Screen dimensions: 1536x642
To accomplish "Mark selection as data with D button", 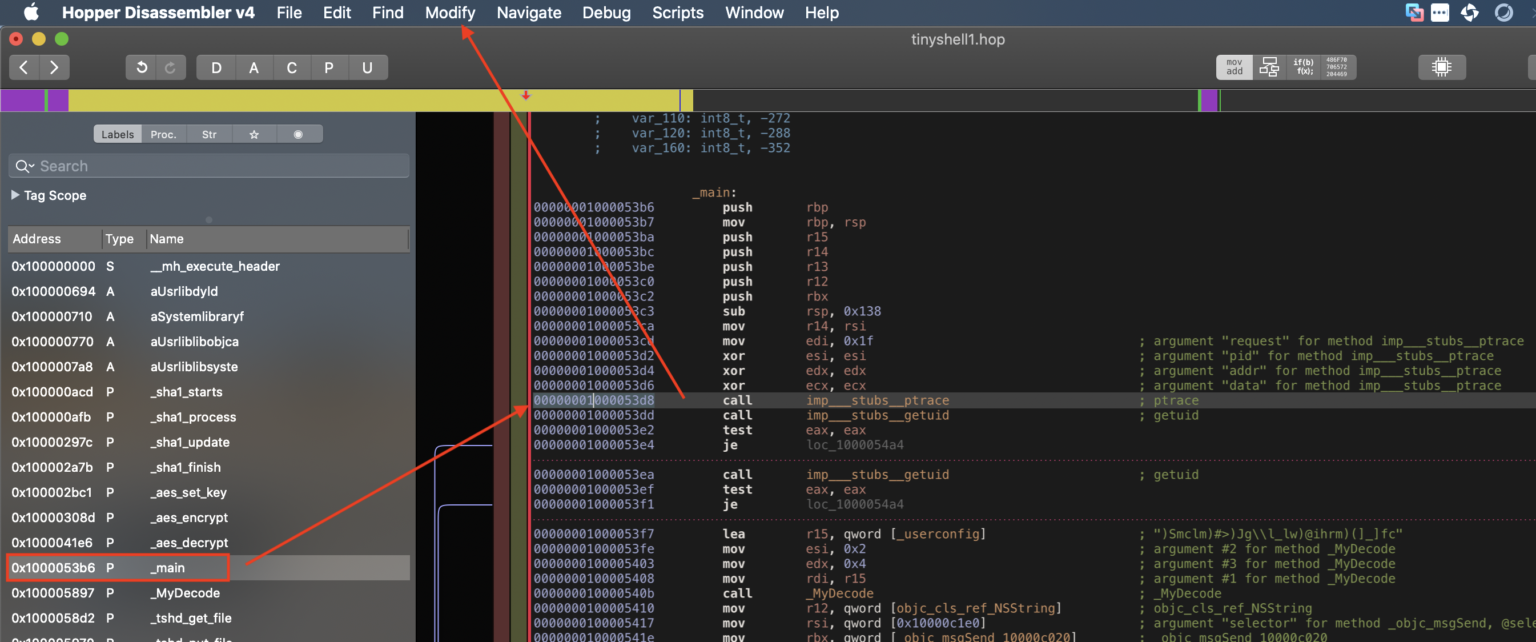I will click(216, 67).
